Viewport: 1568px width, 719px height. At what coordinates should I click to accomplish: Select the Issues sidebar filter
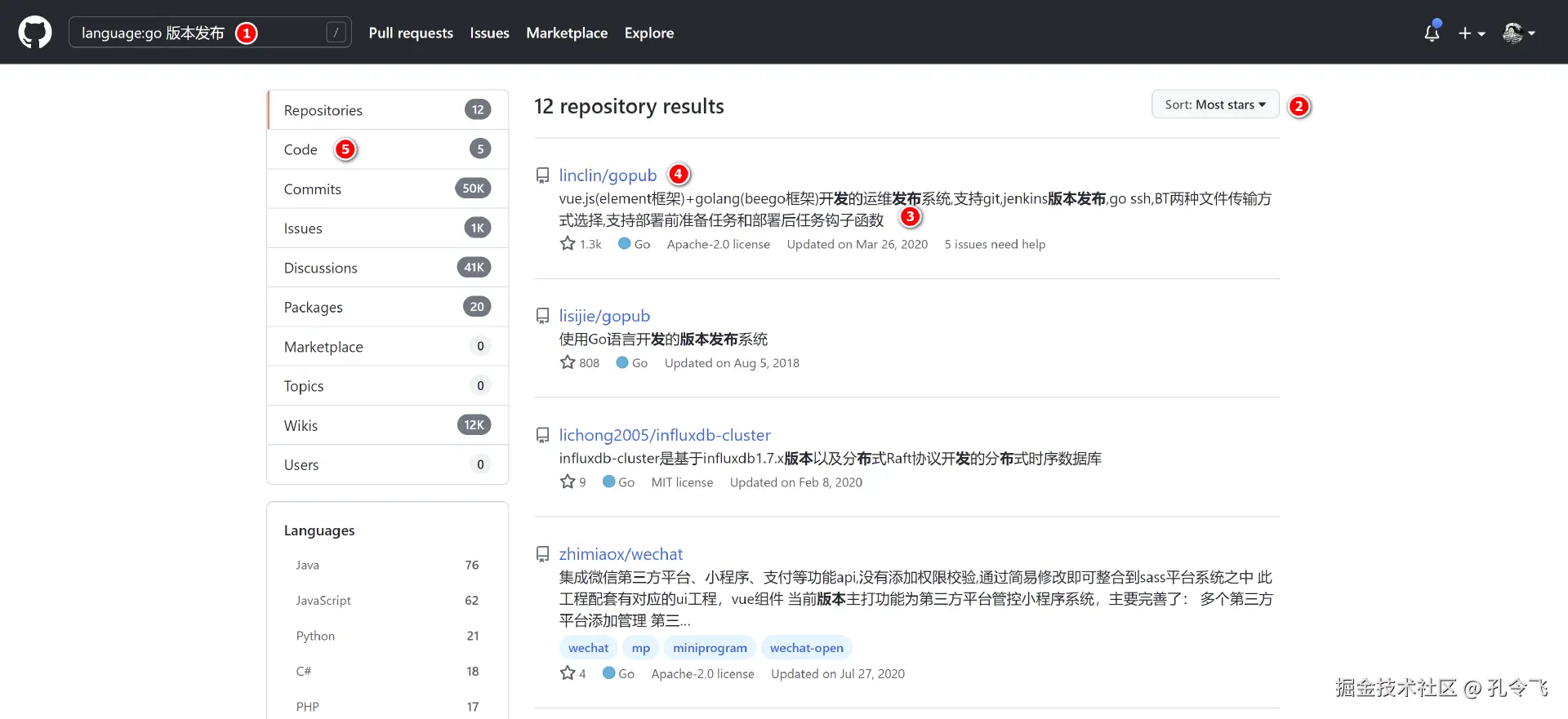388,228
